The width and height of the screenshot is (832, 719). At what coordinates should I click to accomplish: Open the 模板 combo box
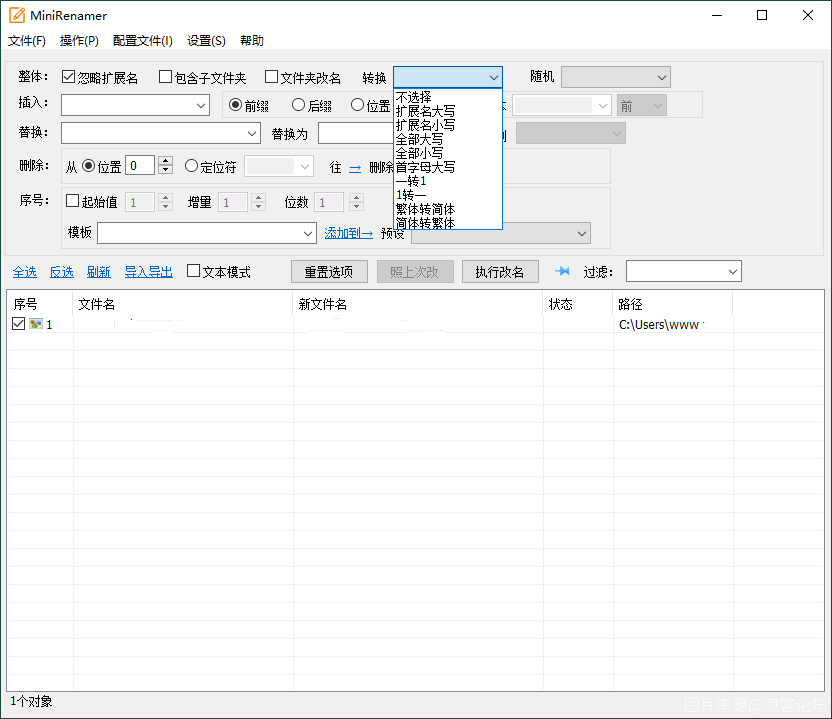[x=308, y=233]
